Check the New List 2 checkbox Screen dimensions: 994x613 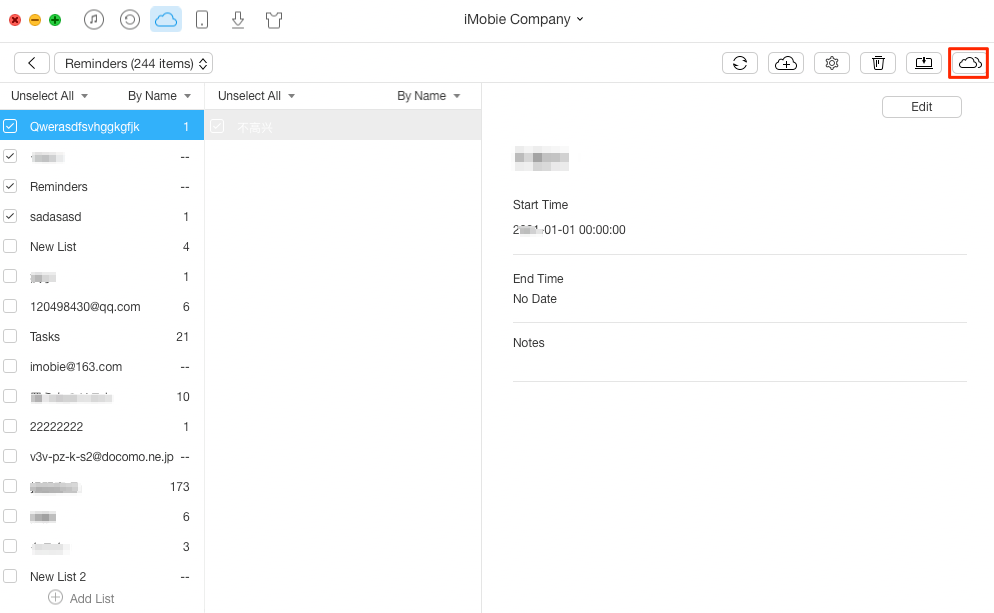10,576
